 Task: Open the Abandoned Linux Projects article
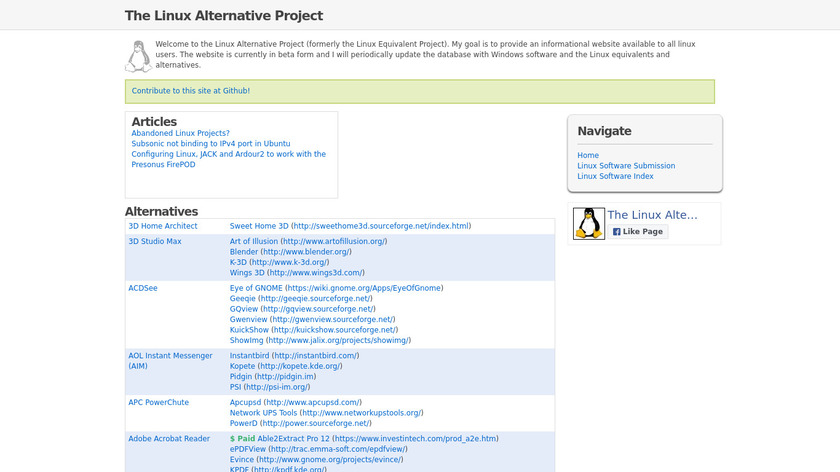pyautogui.click(x=180, y=133)
